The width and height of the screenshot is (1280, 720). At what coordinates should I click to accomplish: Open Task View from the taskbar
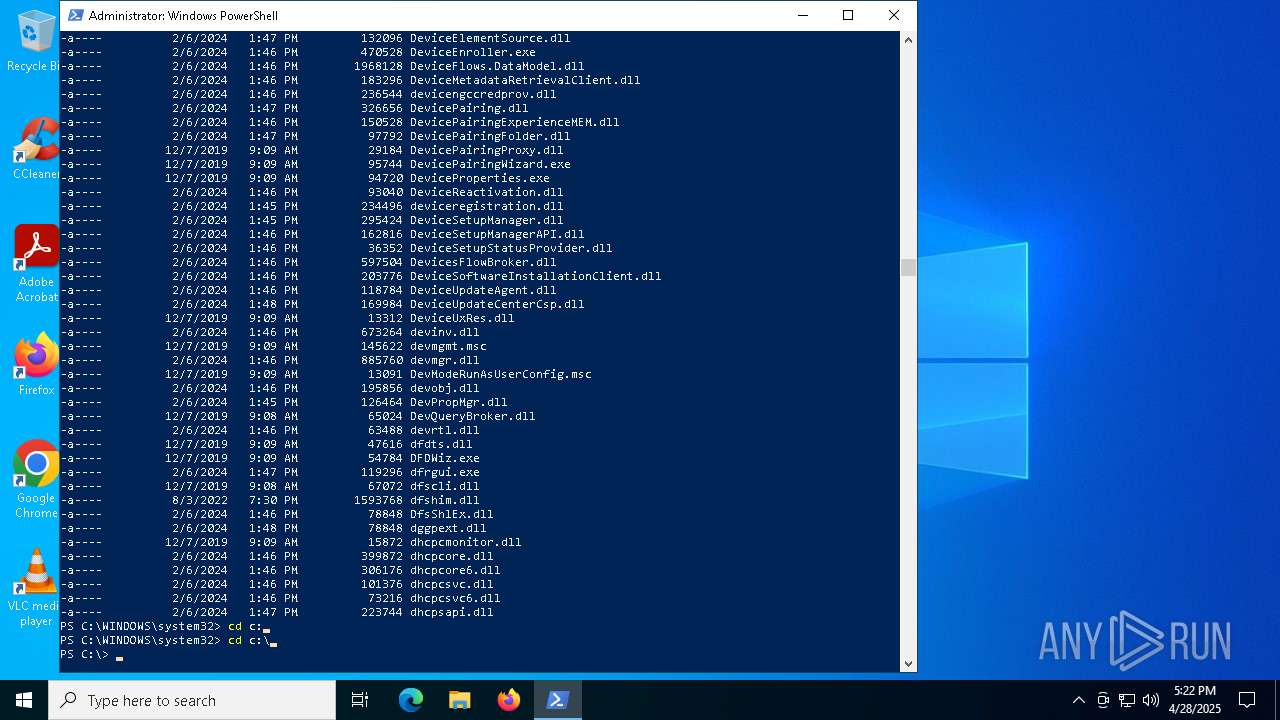coord(360,700)
